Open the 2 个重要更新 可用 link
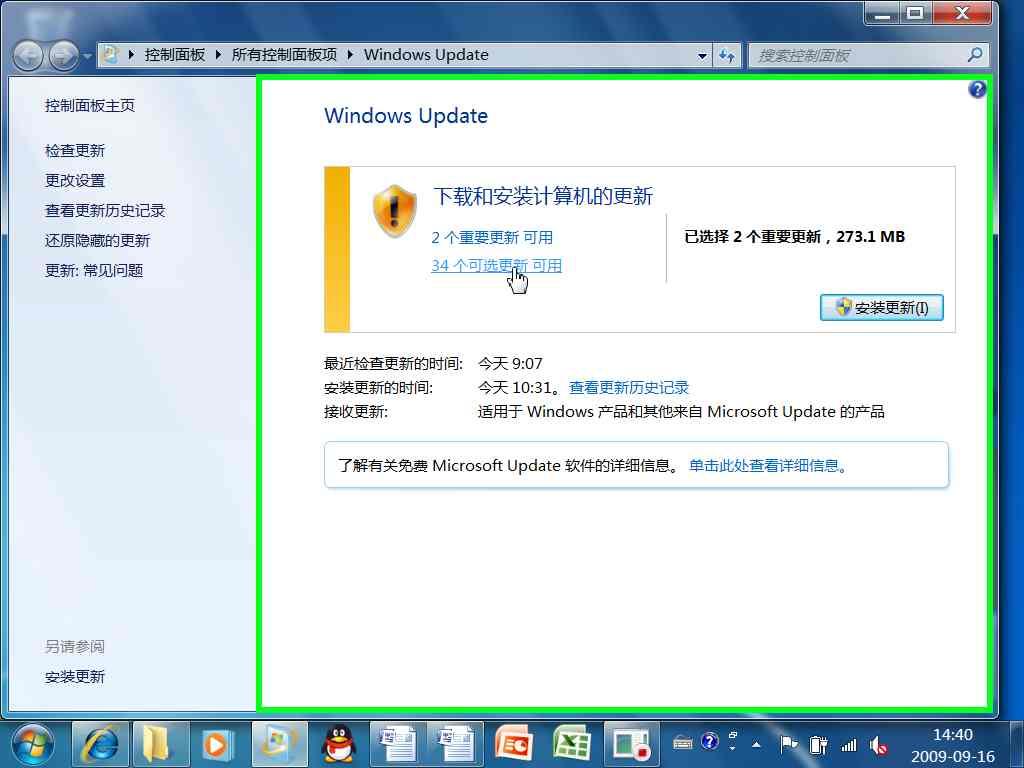1024x768 pixels. point(492,237)
